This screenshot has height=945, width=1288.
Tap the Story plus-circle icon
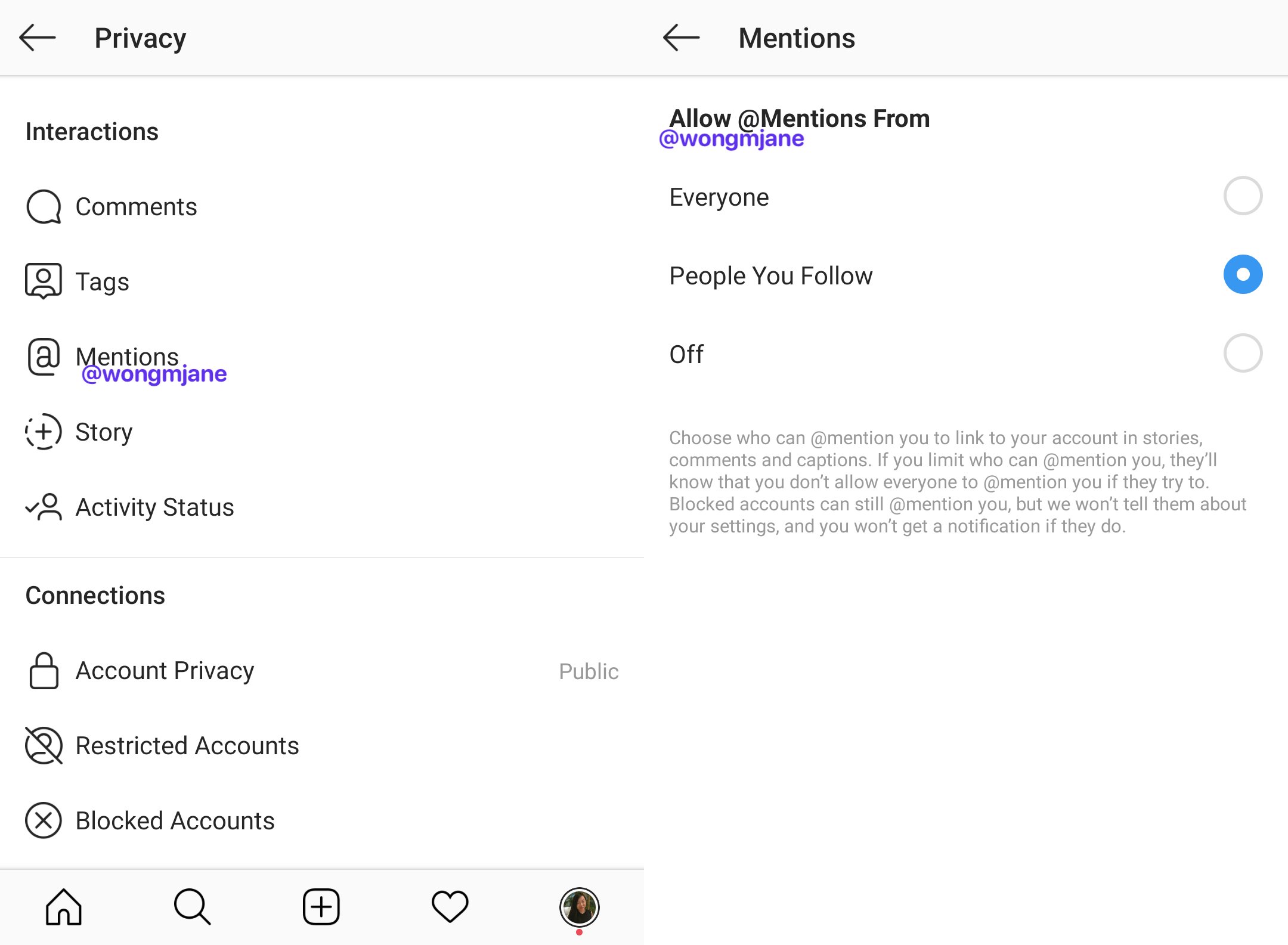point(44,432)
